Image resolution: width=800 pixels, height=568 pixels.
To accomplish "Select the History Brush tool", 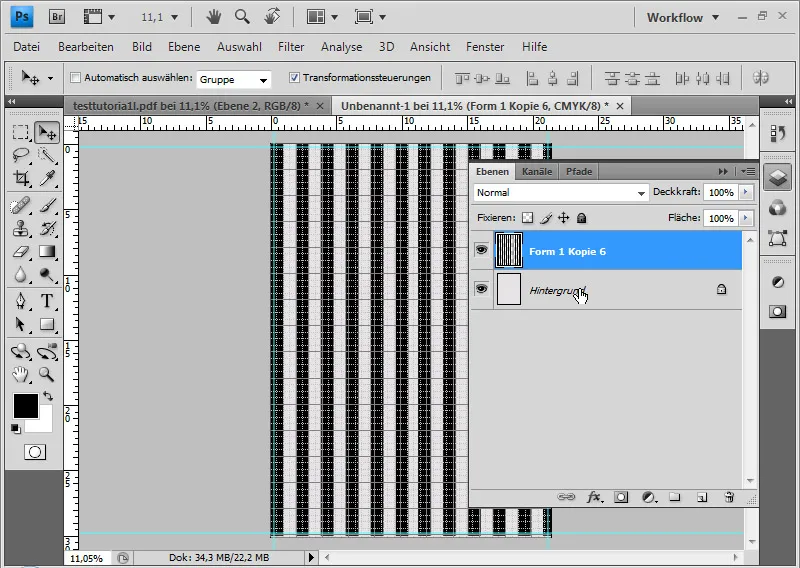I will [x=47, y=229].
